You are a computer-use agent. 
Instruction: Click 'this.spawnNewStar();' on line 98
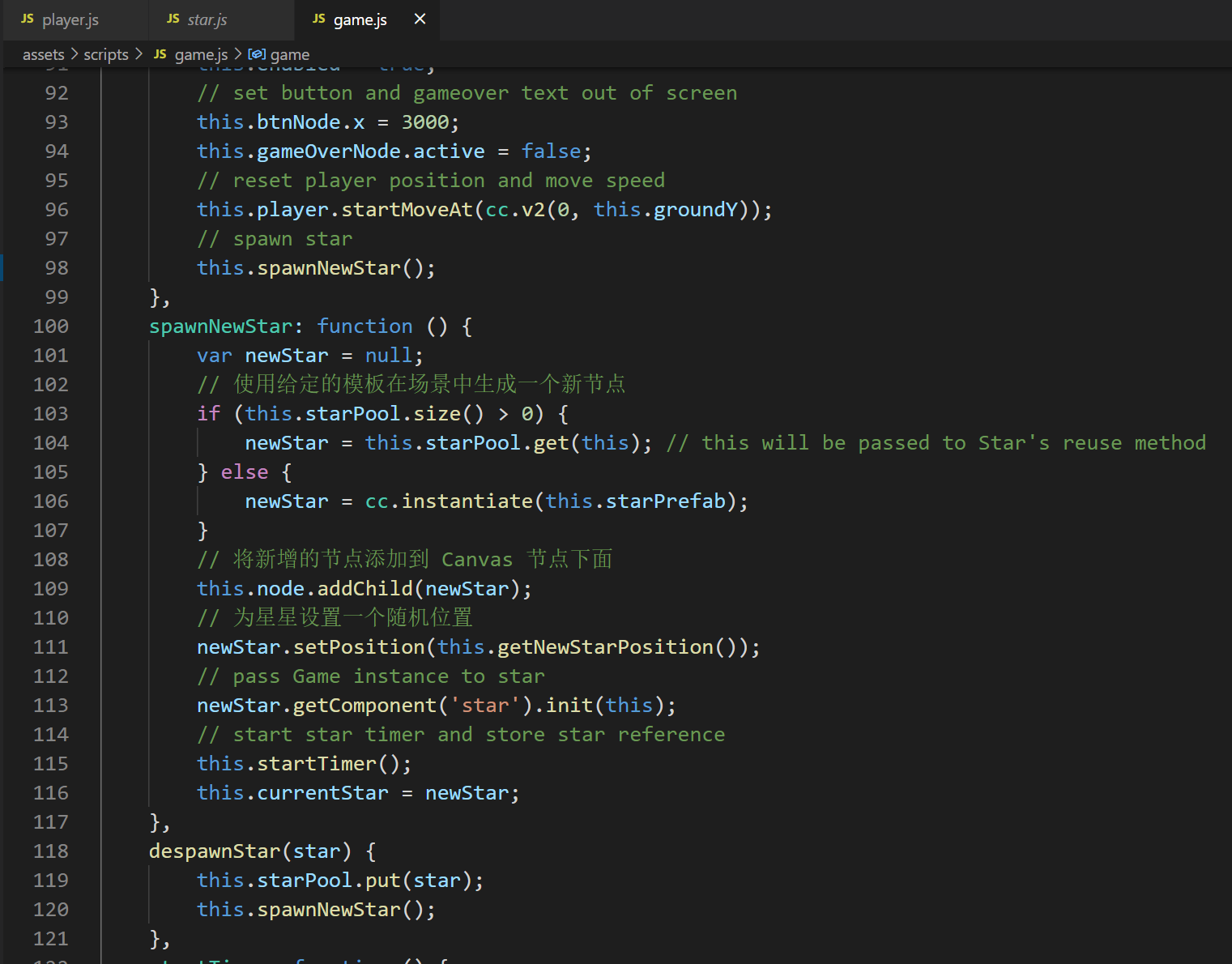coord(317,268)
